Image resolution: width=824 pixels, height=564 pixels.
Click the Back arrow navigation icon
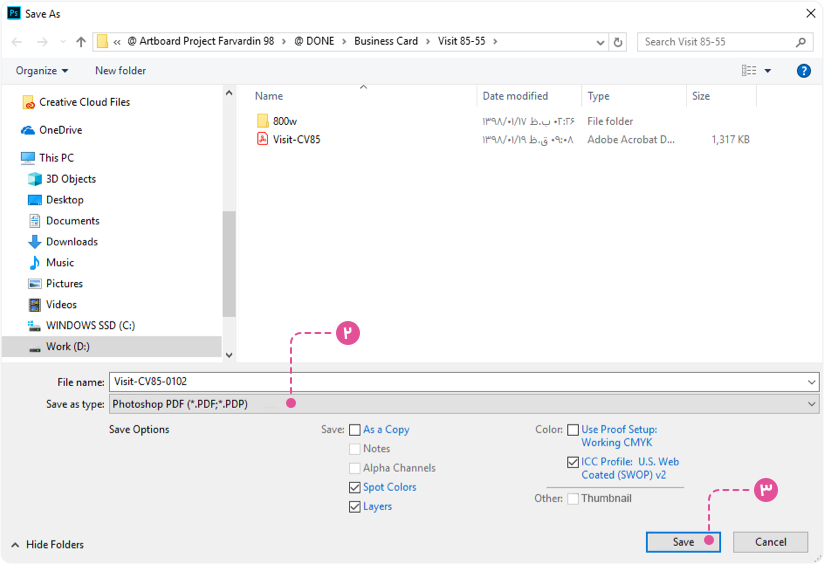point(17,42)
